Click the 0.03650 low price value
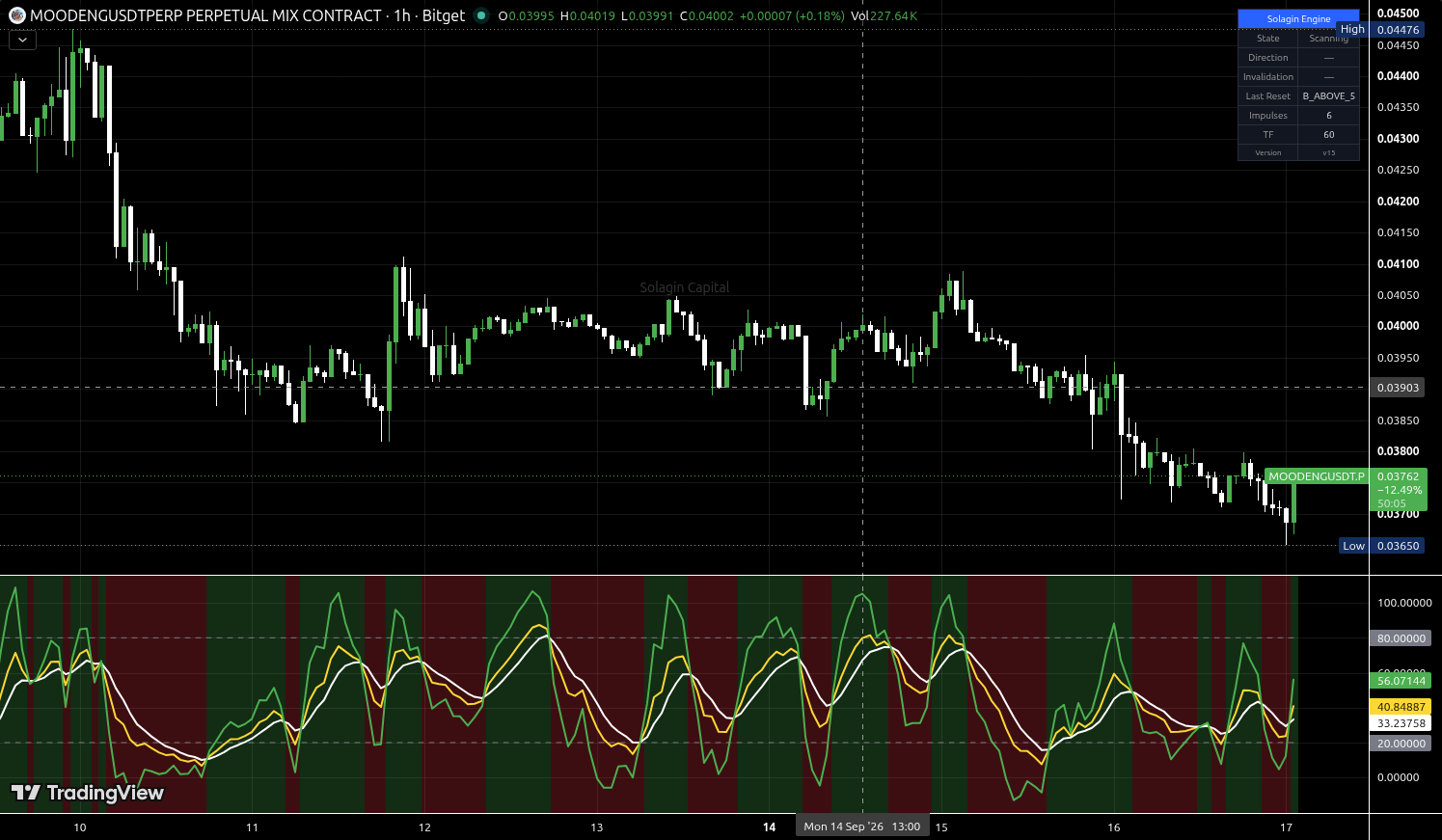1442x840 pixels. pos(1398,546)
